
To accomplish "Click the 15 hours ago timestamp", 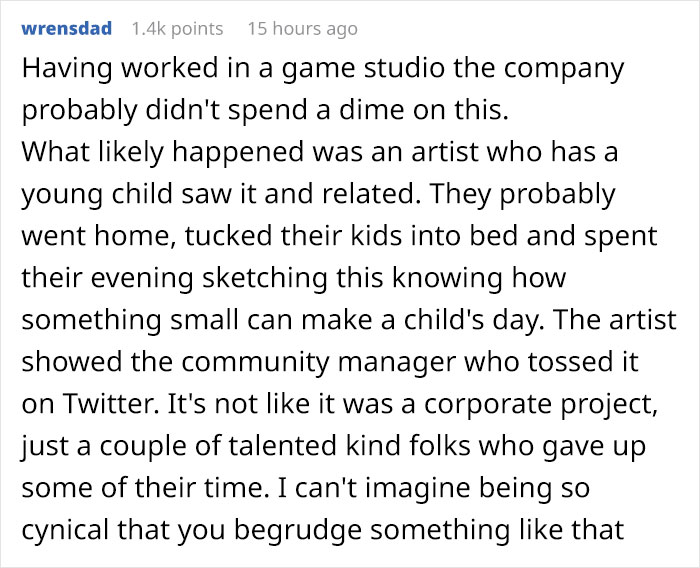I will point(302,29).
